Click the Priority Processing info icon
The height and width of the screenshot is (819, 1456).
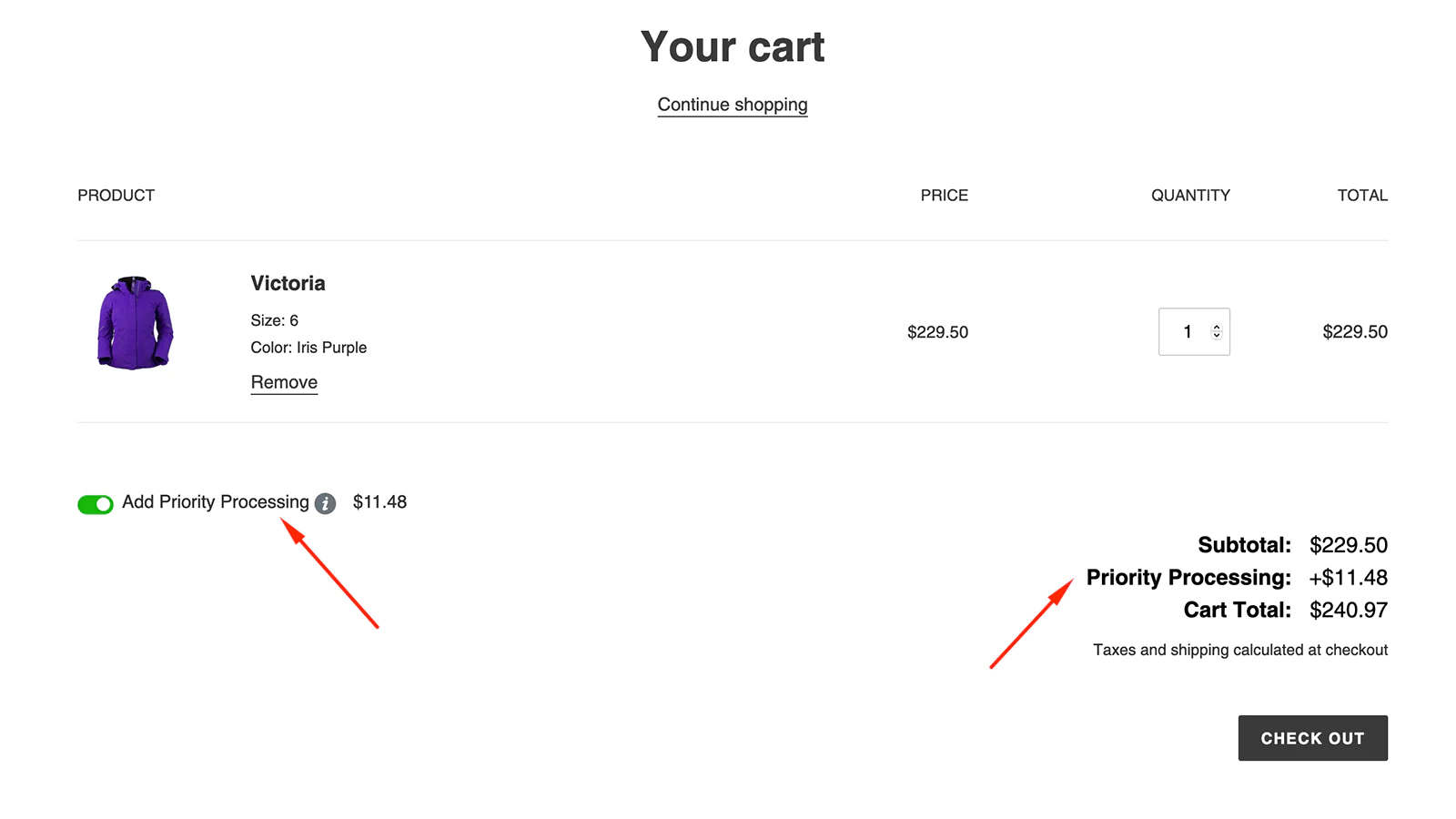point(325,503)
